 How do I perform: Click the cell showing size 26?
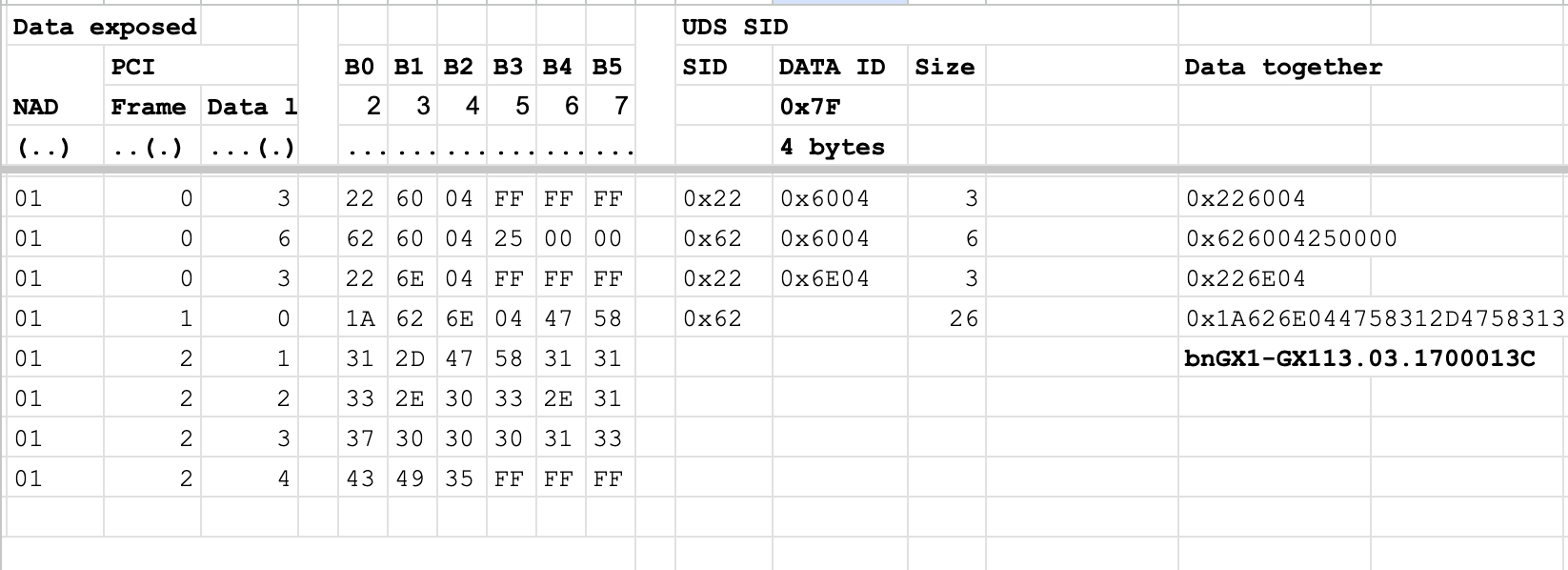tap(962, 318)
